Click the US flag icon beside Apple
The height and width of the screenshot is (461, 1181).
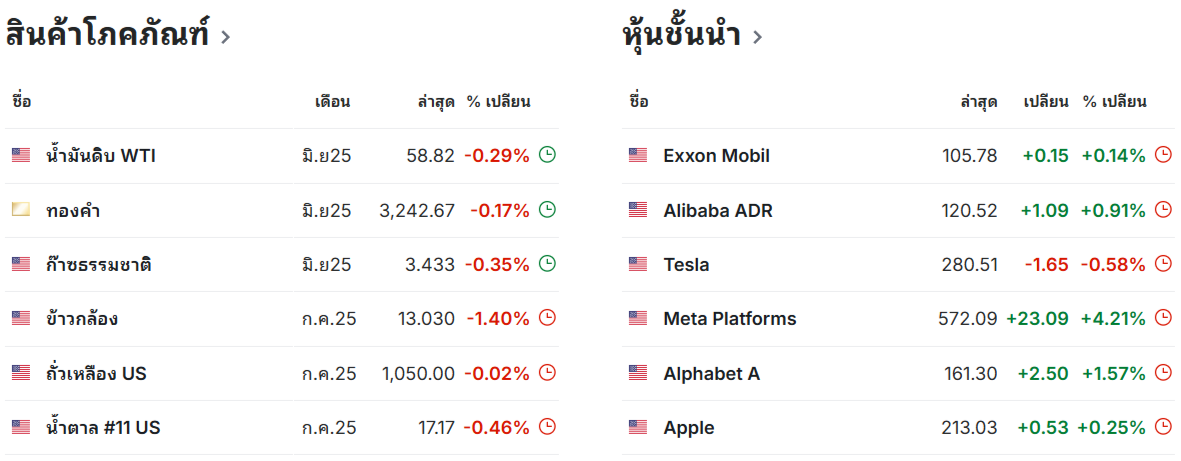(637, 427)
